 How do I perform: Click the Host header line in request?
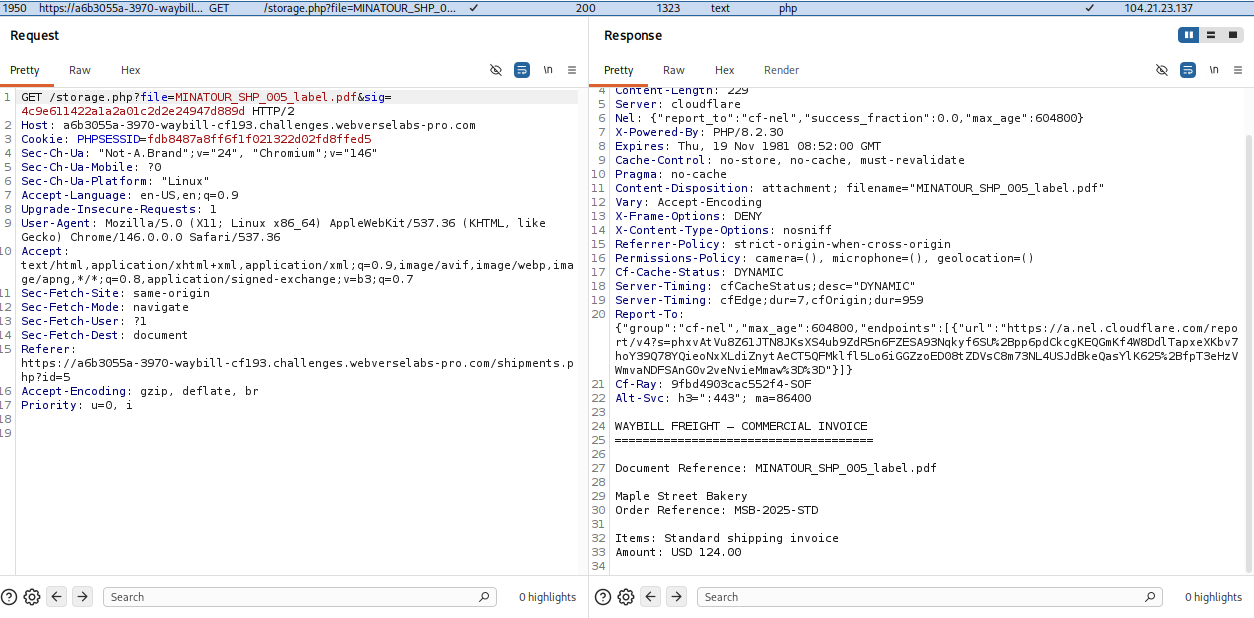coord(248,125)
